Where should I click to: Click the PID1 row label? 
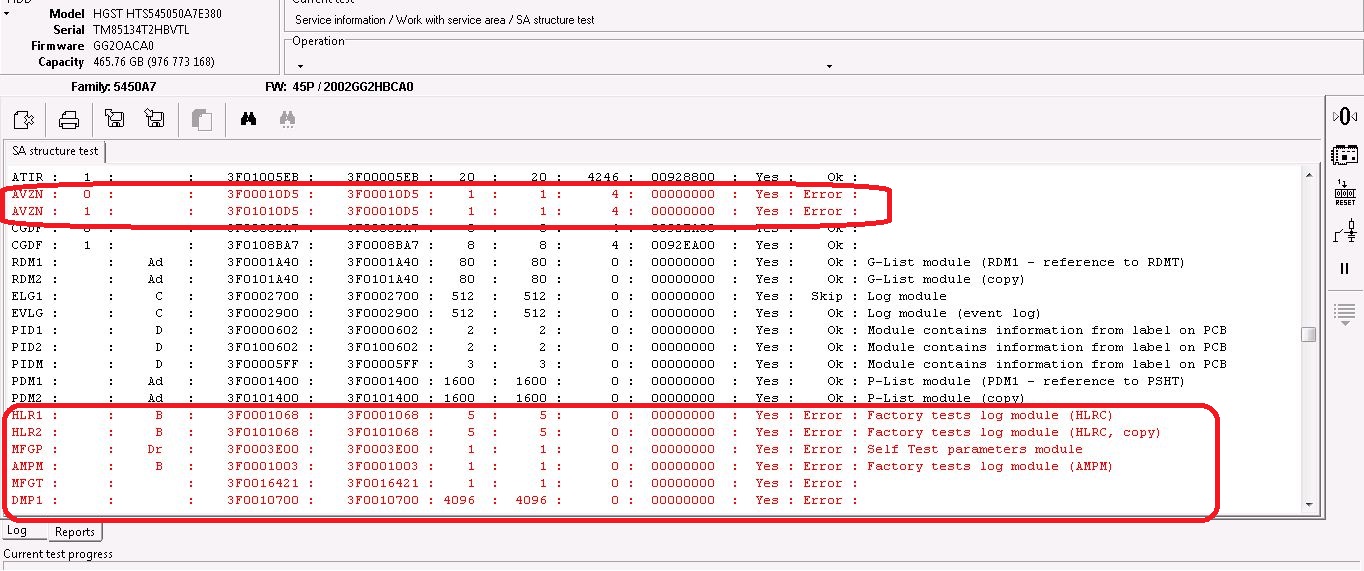point(27,330)
